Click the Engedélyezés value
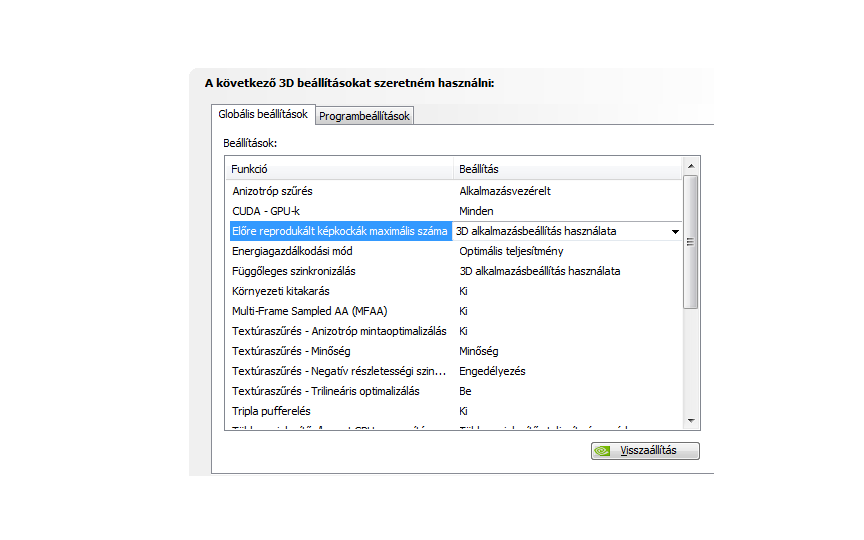The width and height of the screenshot is (864, 540). click(492, 371)
